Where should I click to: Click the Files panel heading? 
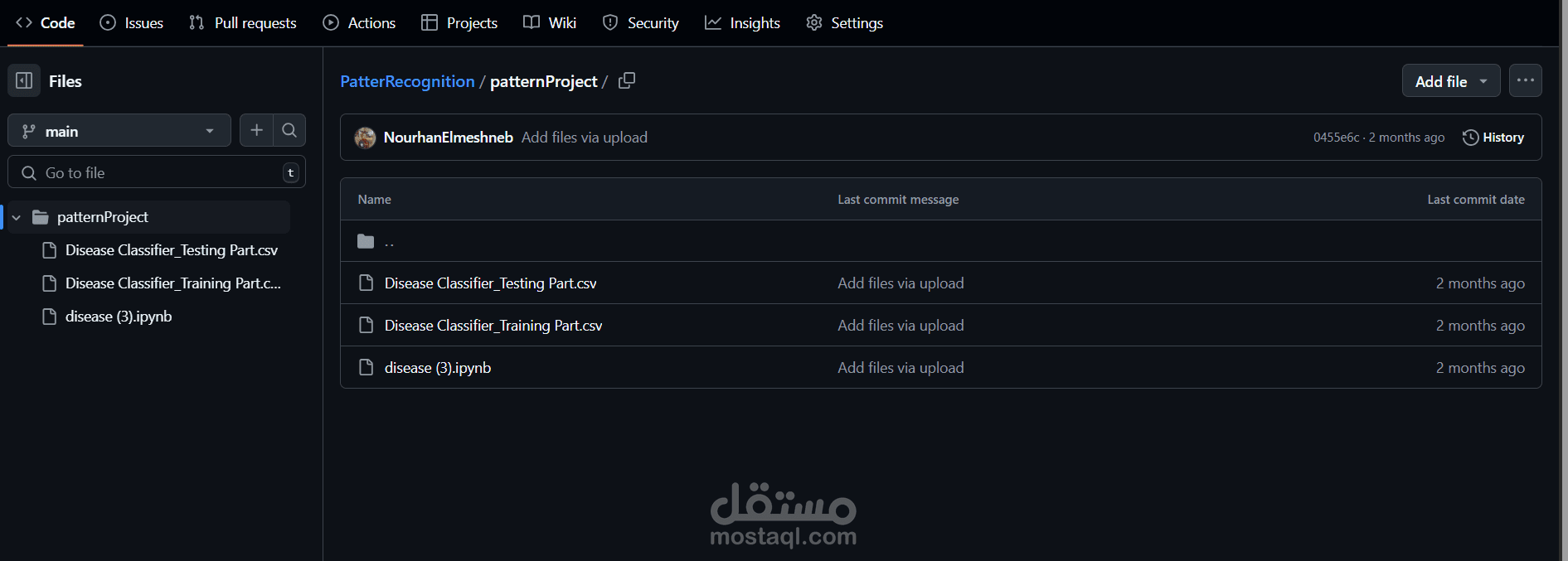click(66, 81)
